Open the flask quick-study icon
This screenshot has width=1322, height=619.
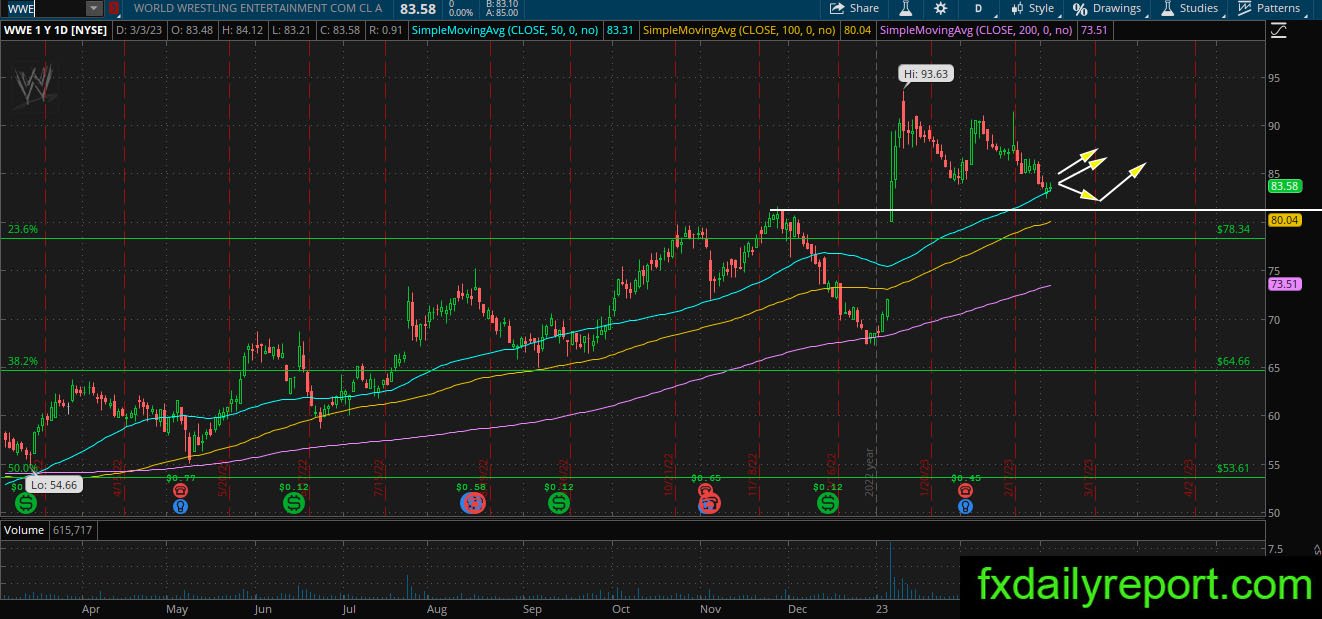[x=905, y=8]
